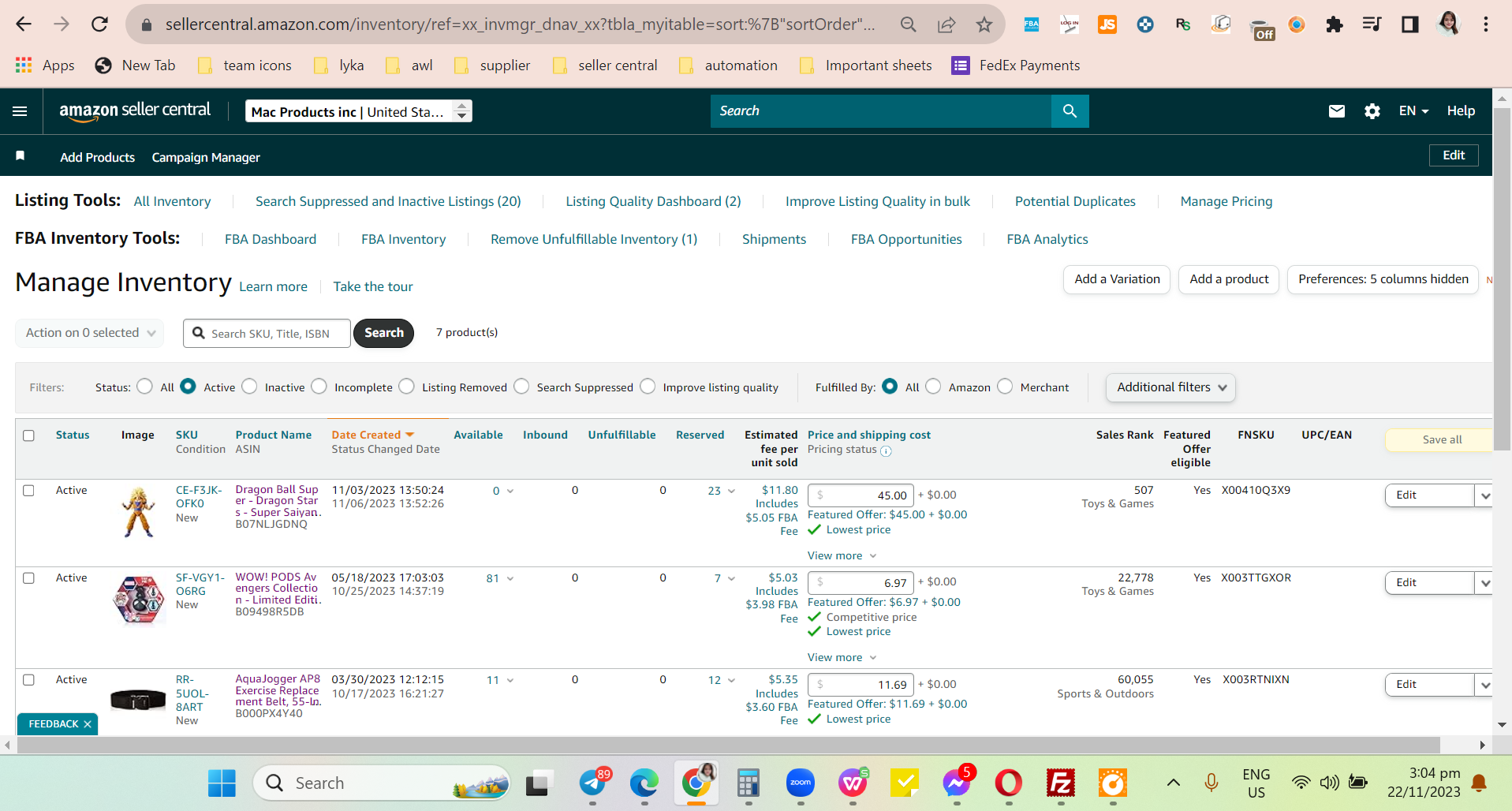Click the share page icon in address bar
This screenshot has height=811, width=1512.
tap(946, 24)
